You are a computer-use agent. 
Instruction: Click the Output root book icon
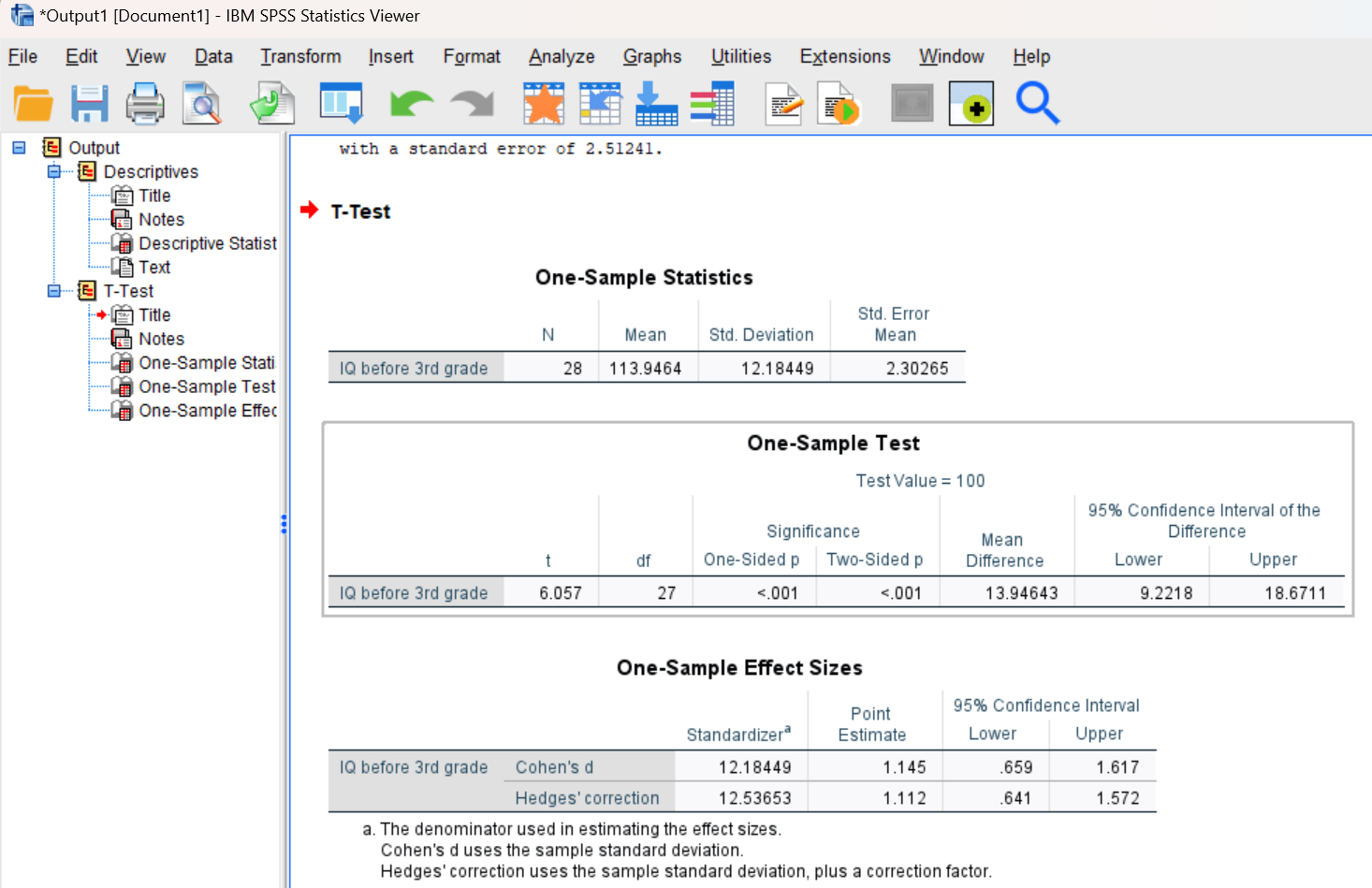(x=51, y=148)
